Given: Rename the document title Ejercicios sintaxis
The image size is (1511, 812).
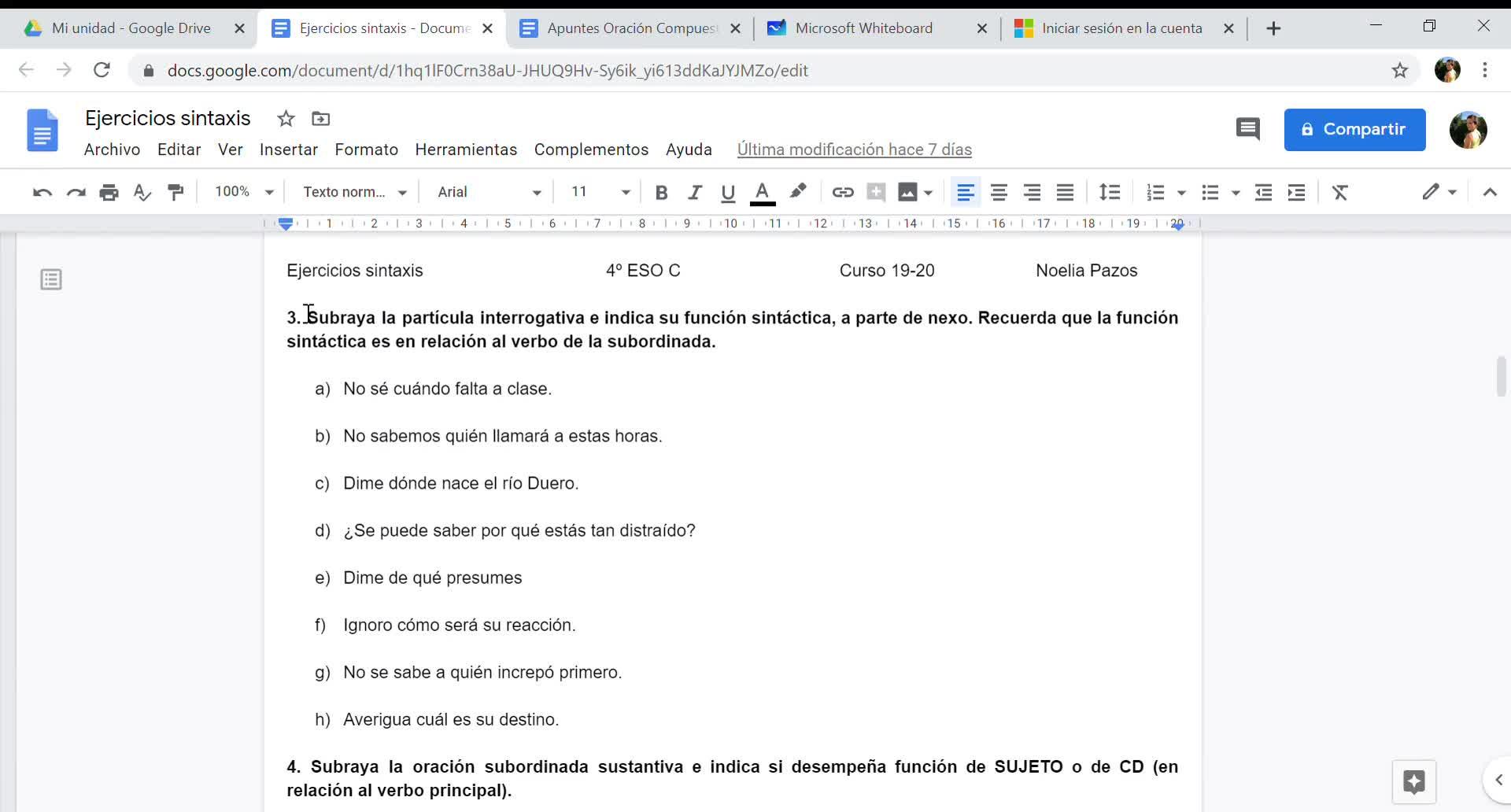Looking at the screenshot, I should [168, 118].
